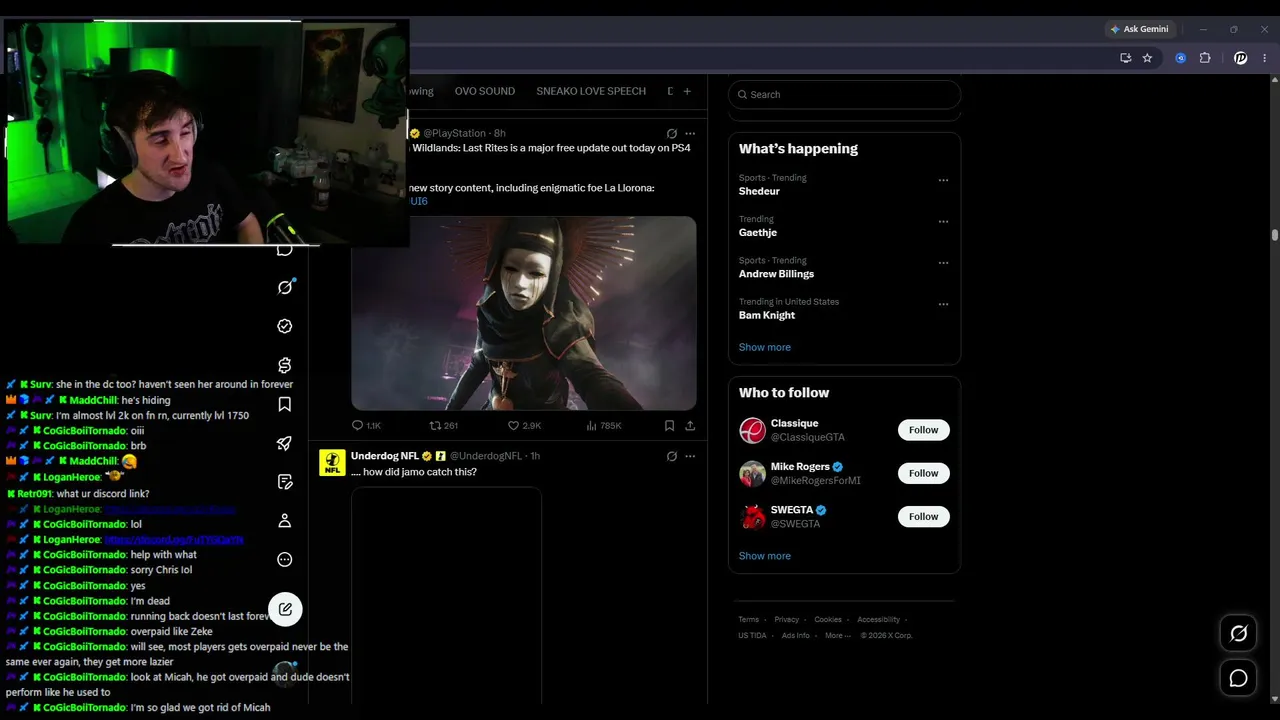1280x720 pixels.
Task: Open the verified badge sidebar icon
Action: point(285,326)
